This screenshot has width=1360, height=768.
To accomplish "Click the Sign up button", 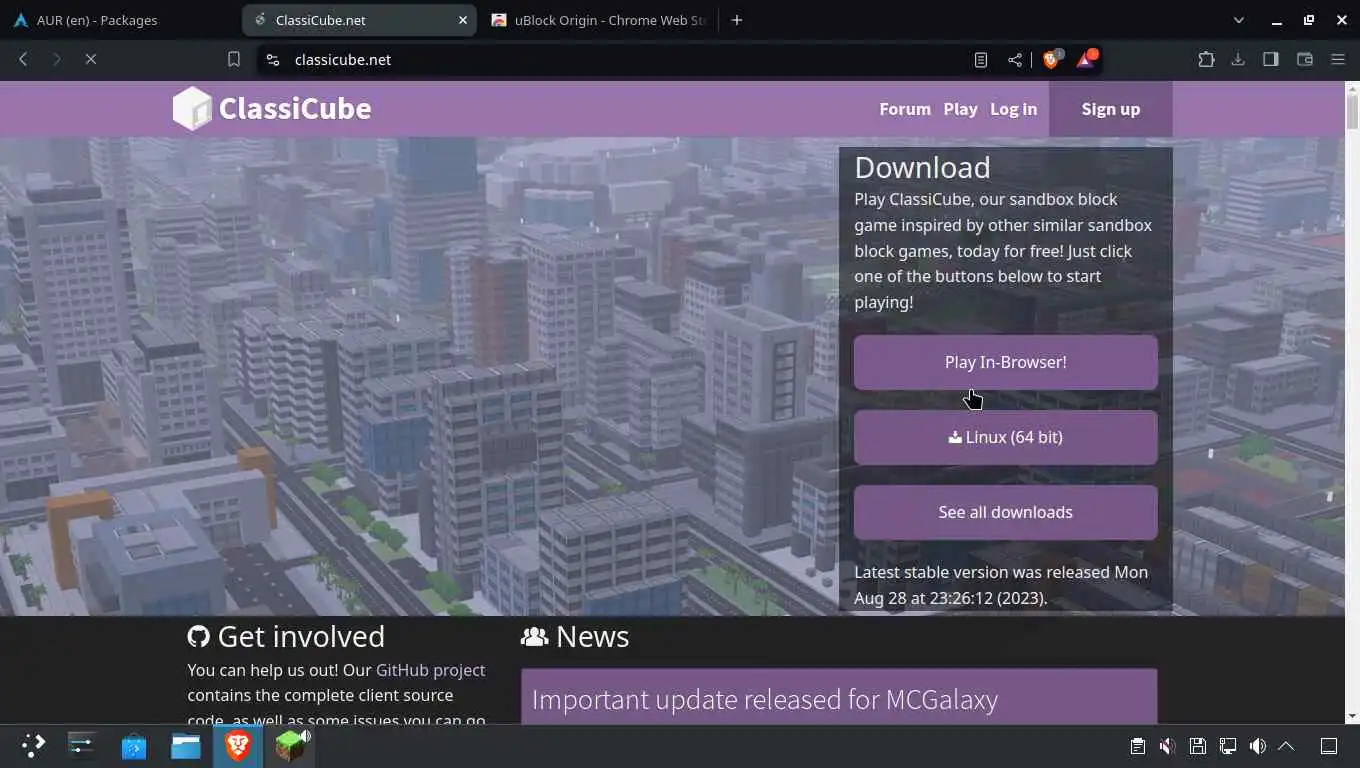I will [1110, 109].
